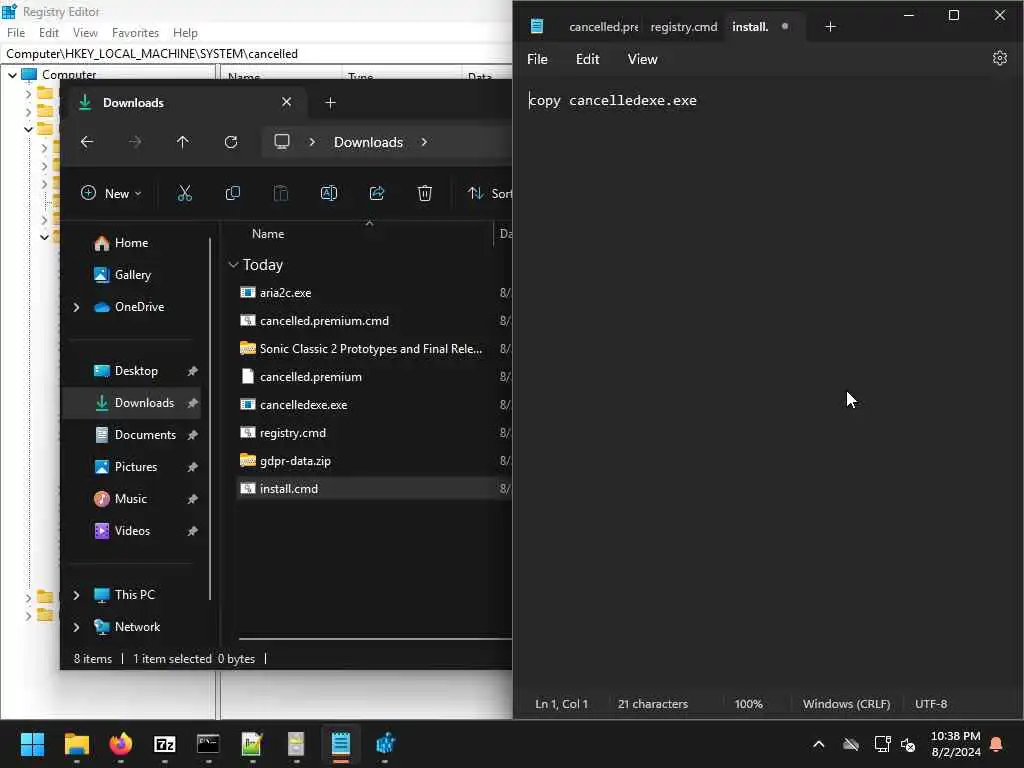Image resolution: width=1024 pixels, height=768 pixels.
Task: Switch to cancelled.pre Notepad tab
Action: click(603, 27)
